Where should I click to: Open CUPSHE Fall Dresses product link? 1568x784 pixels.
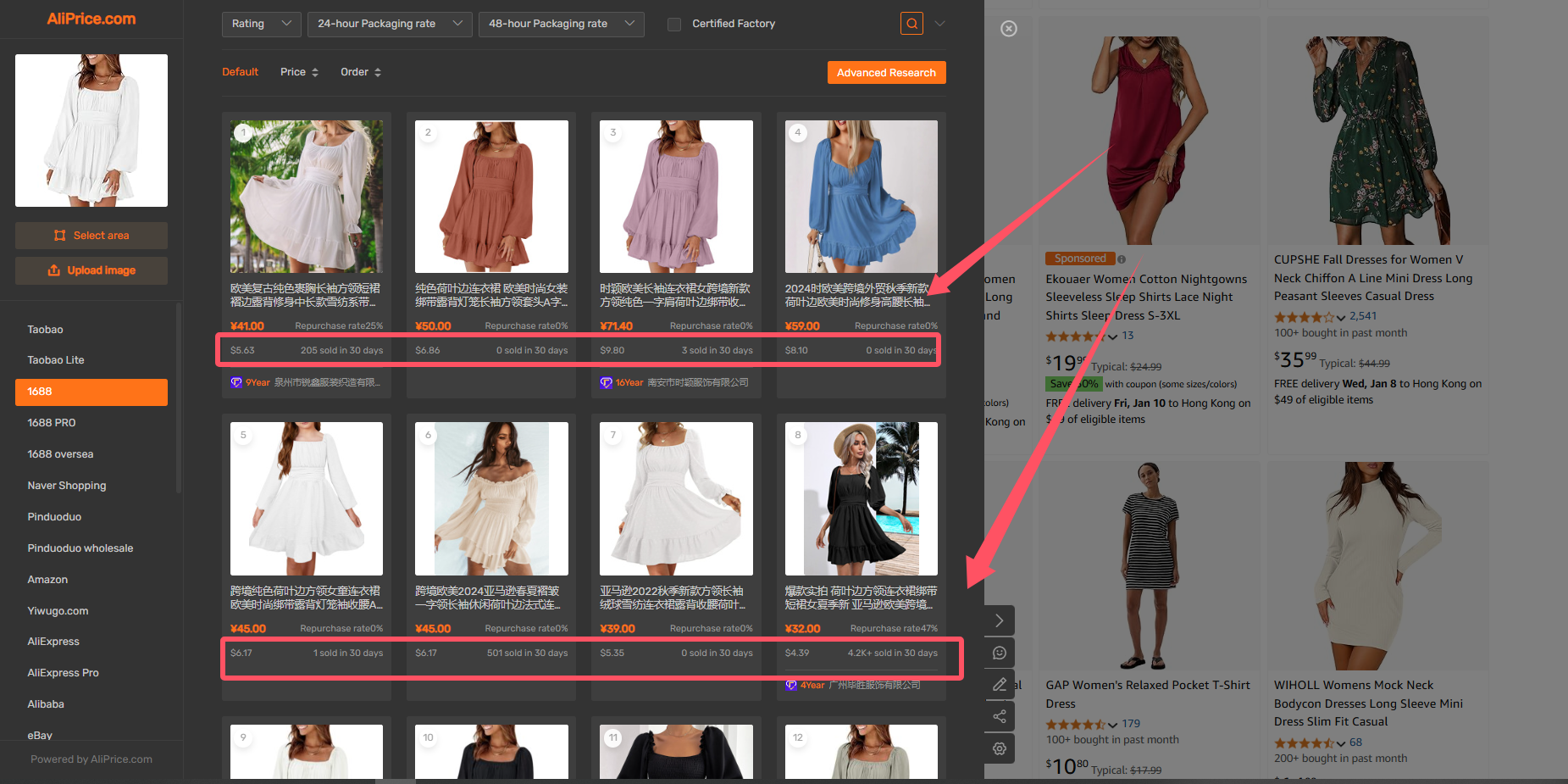[1372, 278]
